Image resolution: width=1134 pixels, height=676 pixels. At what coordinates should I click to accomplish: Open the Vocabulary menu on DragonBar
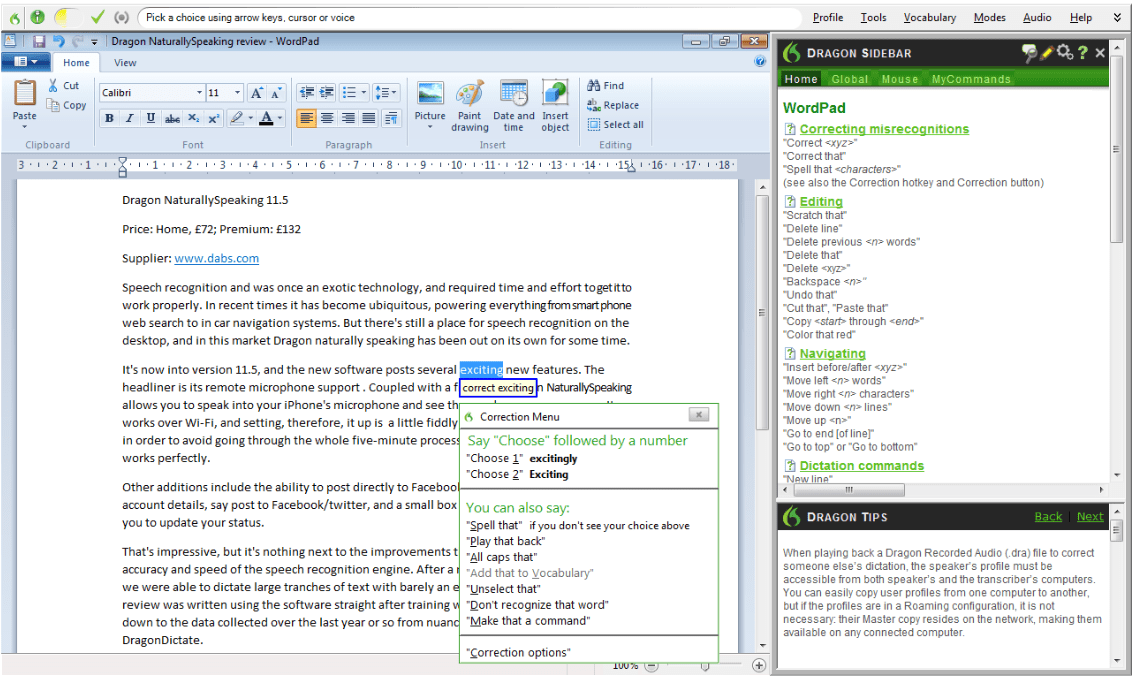point(929,17)
